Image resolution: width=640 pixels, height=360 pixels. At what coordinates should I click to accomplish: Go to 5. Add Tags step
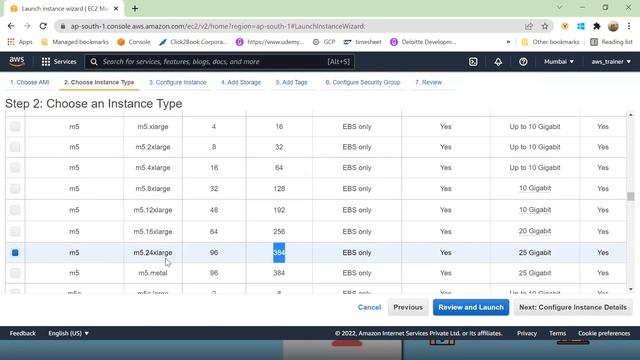click(291, 82)
